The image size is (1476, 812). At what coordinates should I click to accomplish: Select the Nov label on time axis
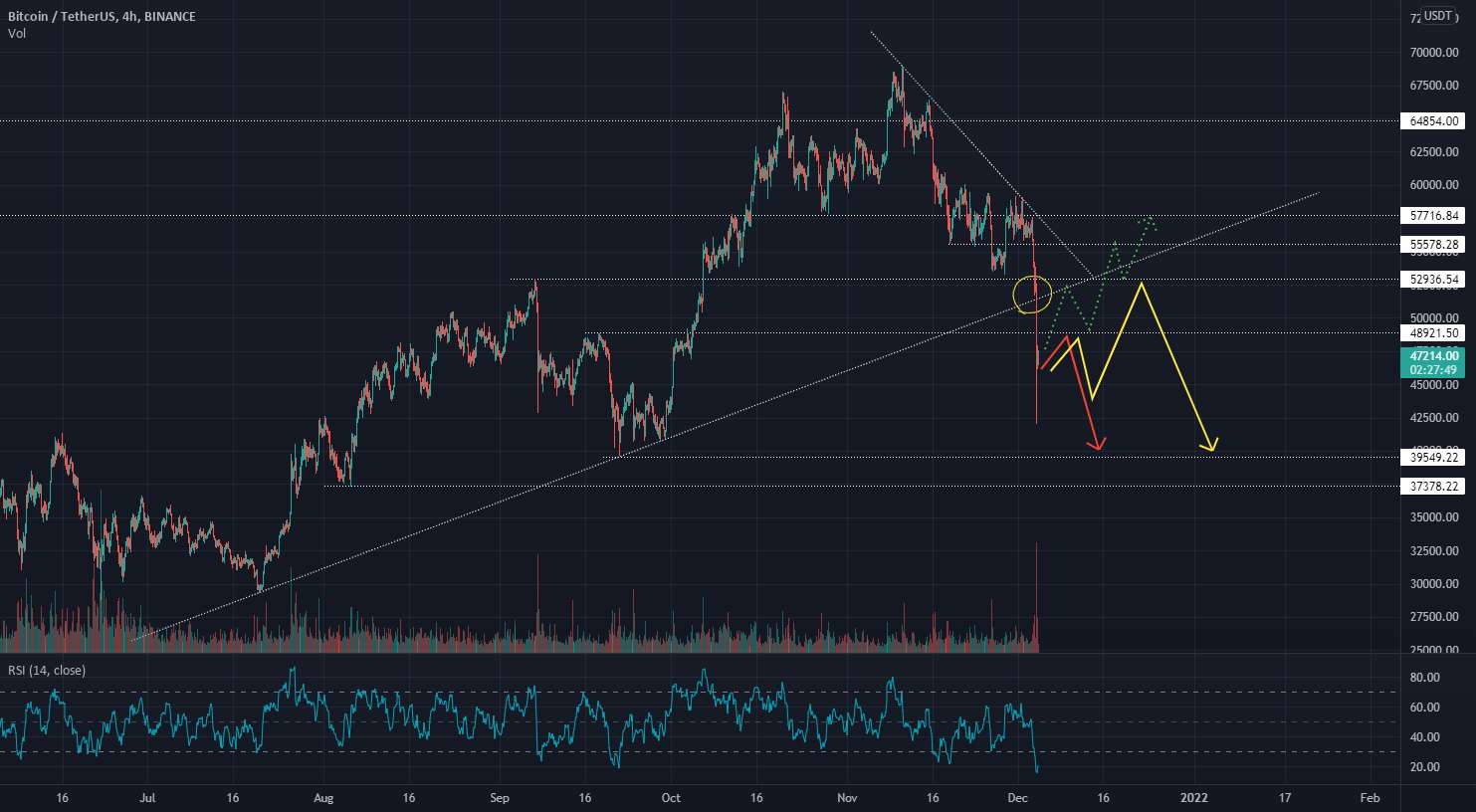(847, 798)
